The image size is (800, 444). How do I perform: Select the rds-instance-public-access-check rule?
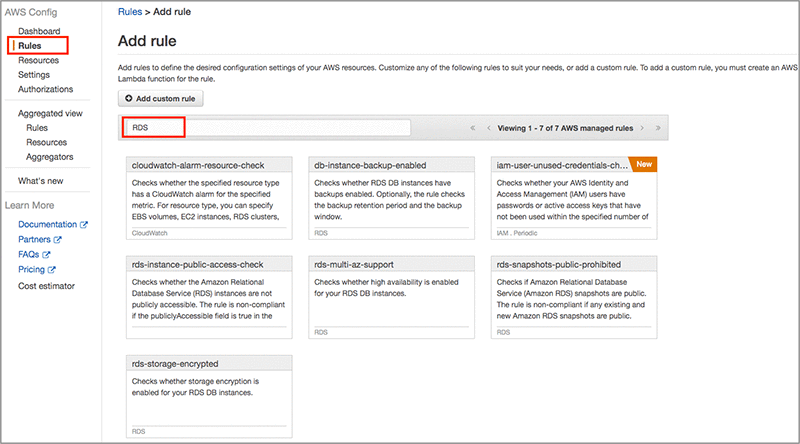209,297
